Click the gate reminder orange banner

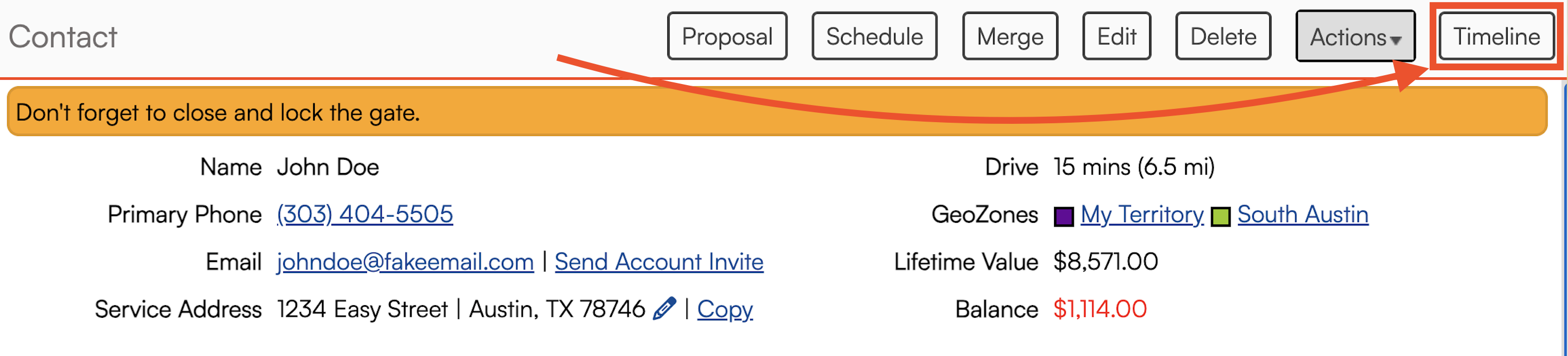[x=776, y=112]
